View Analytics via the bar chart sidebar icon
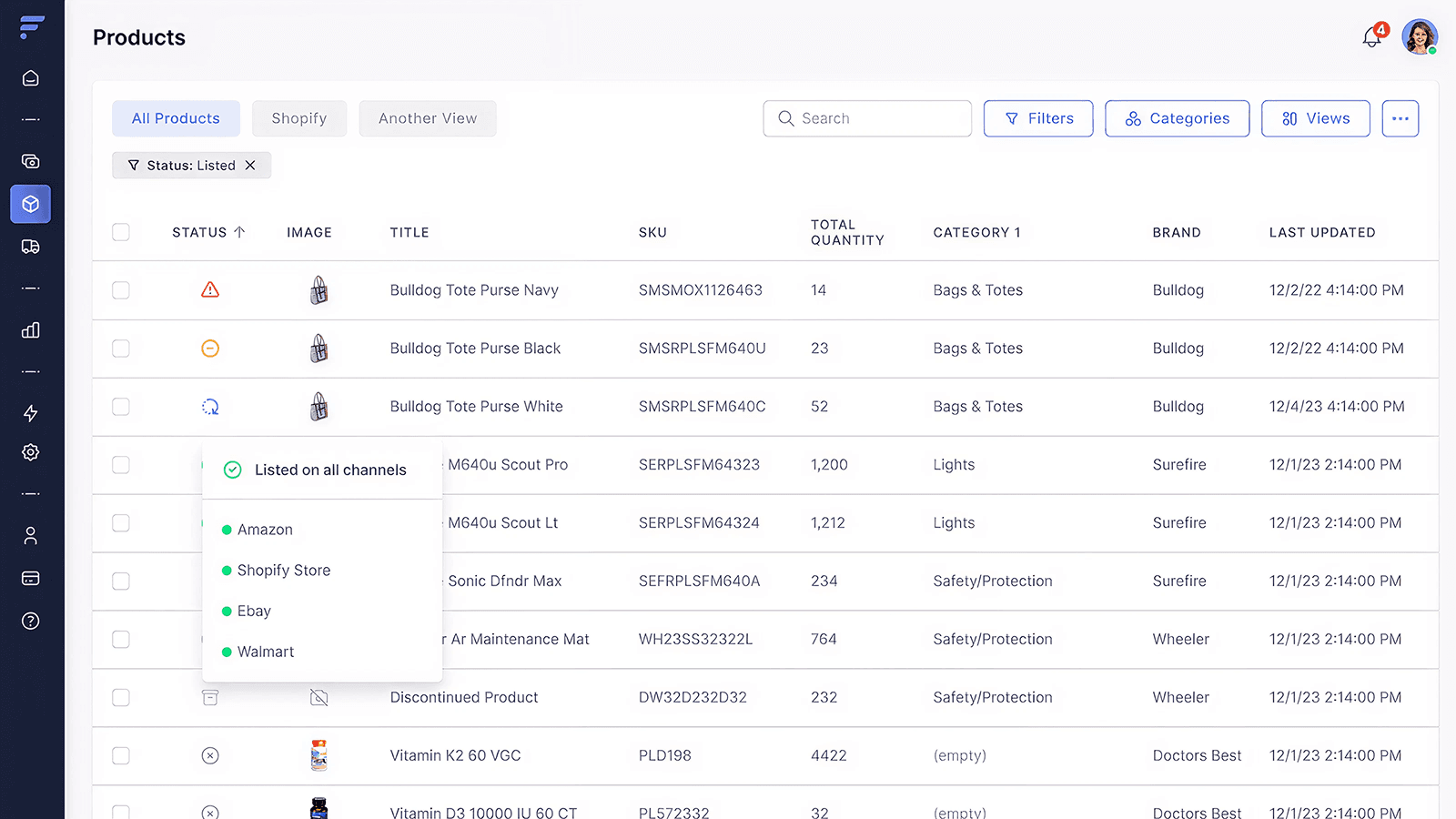Screen dimensions: 1456x819 pos(30,330)
